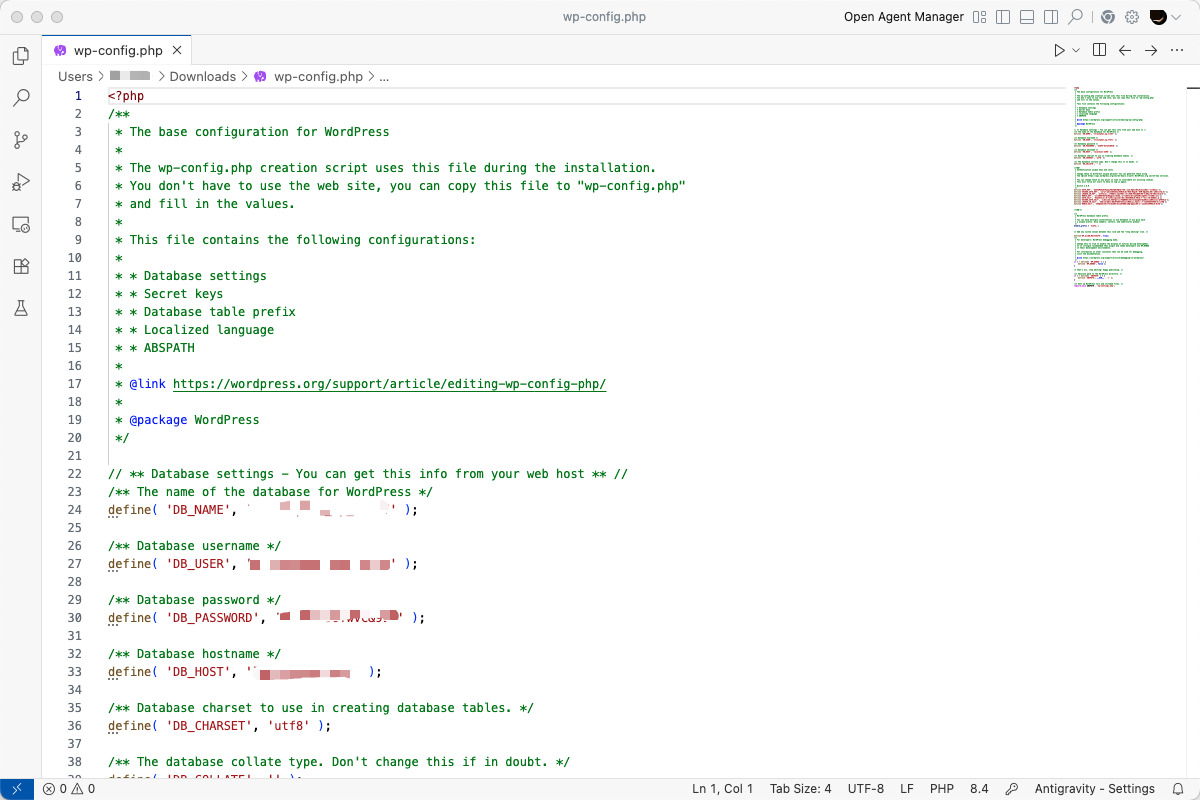Open the Remote Explorer icon

click(20, 224)
